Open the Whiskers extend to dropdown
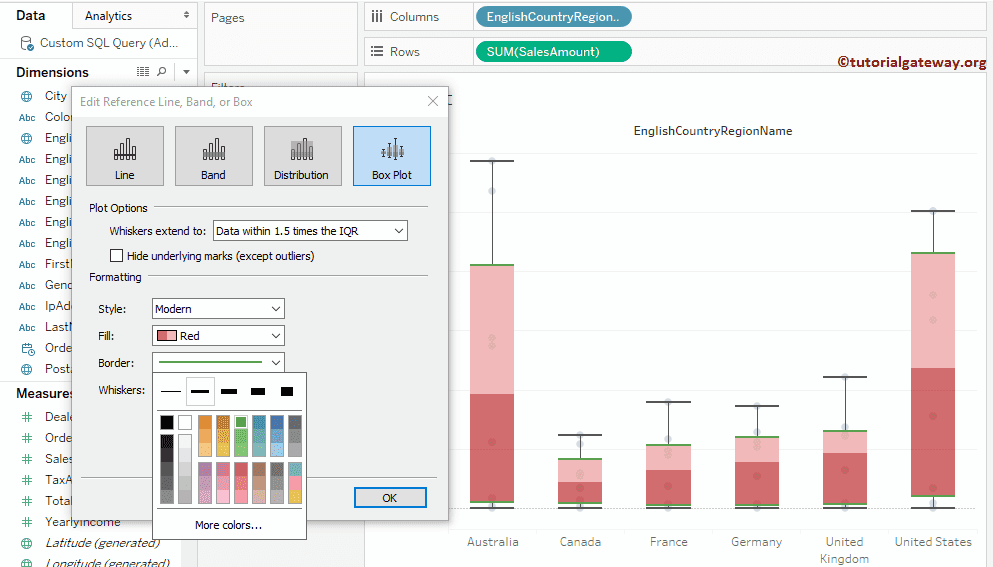 [310, 231]
